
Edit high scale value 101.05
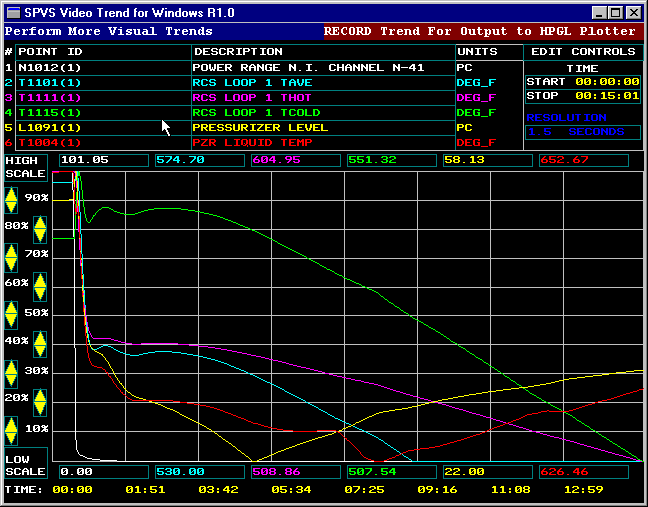click(x=104, y=160)
